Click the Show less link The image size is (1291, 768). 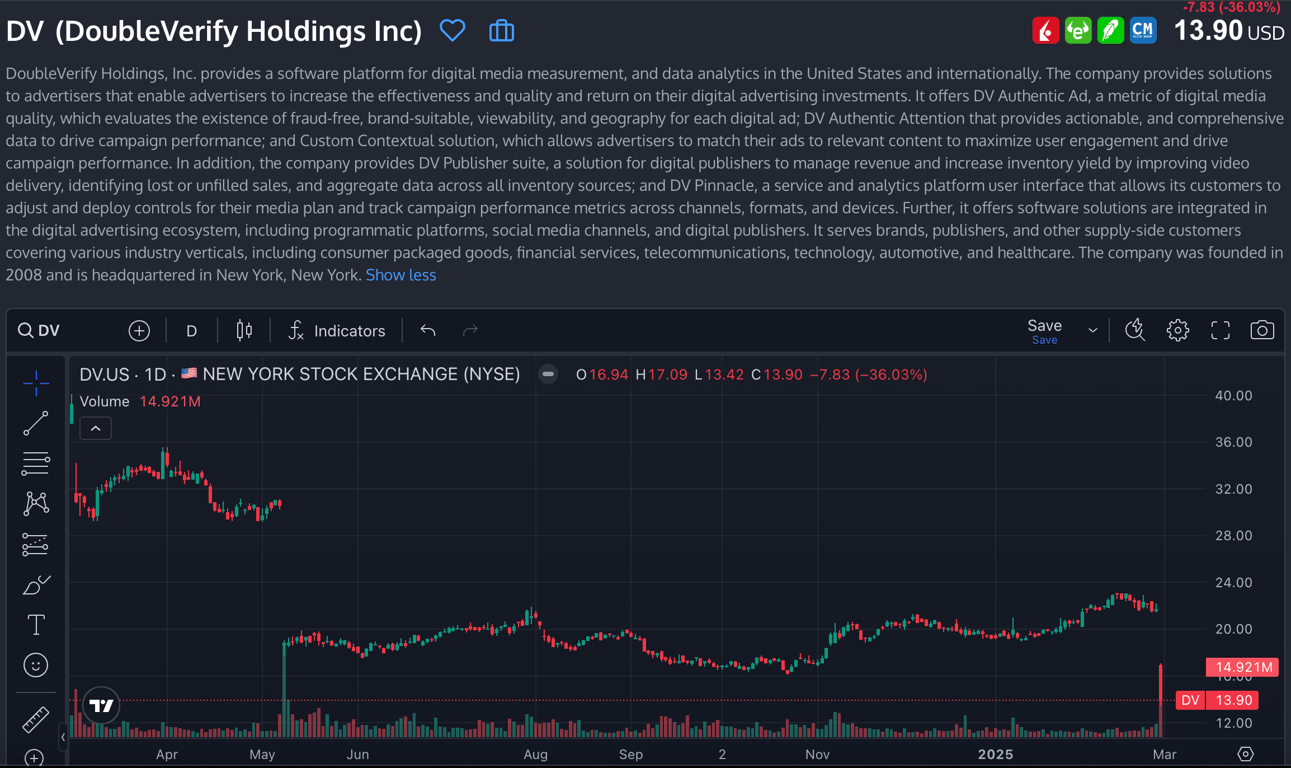click(400, 275)
